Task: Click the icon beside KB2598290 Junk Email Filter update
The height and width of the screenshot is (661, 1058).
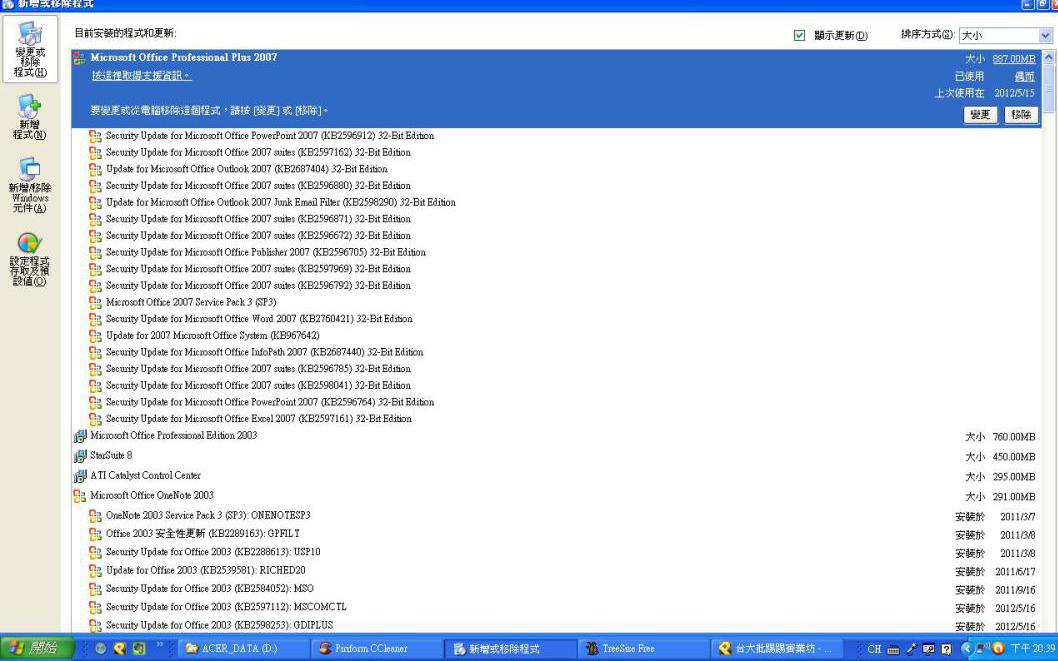Action: [x=95, y=202]
